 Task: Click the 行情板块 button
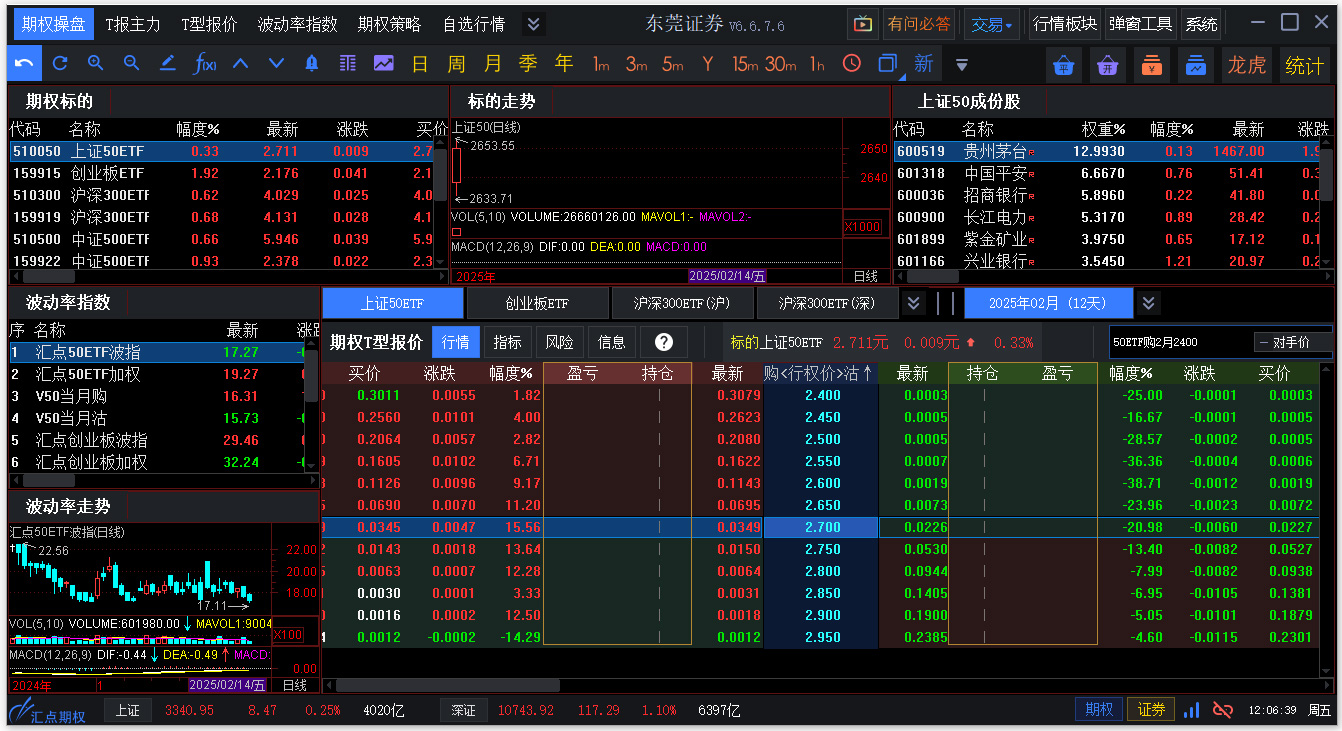pyautogui.click(x=1065, y=24)
